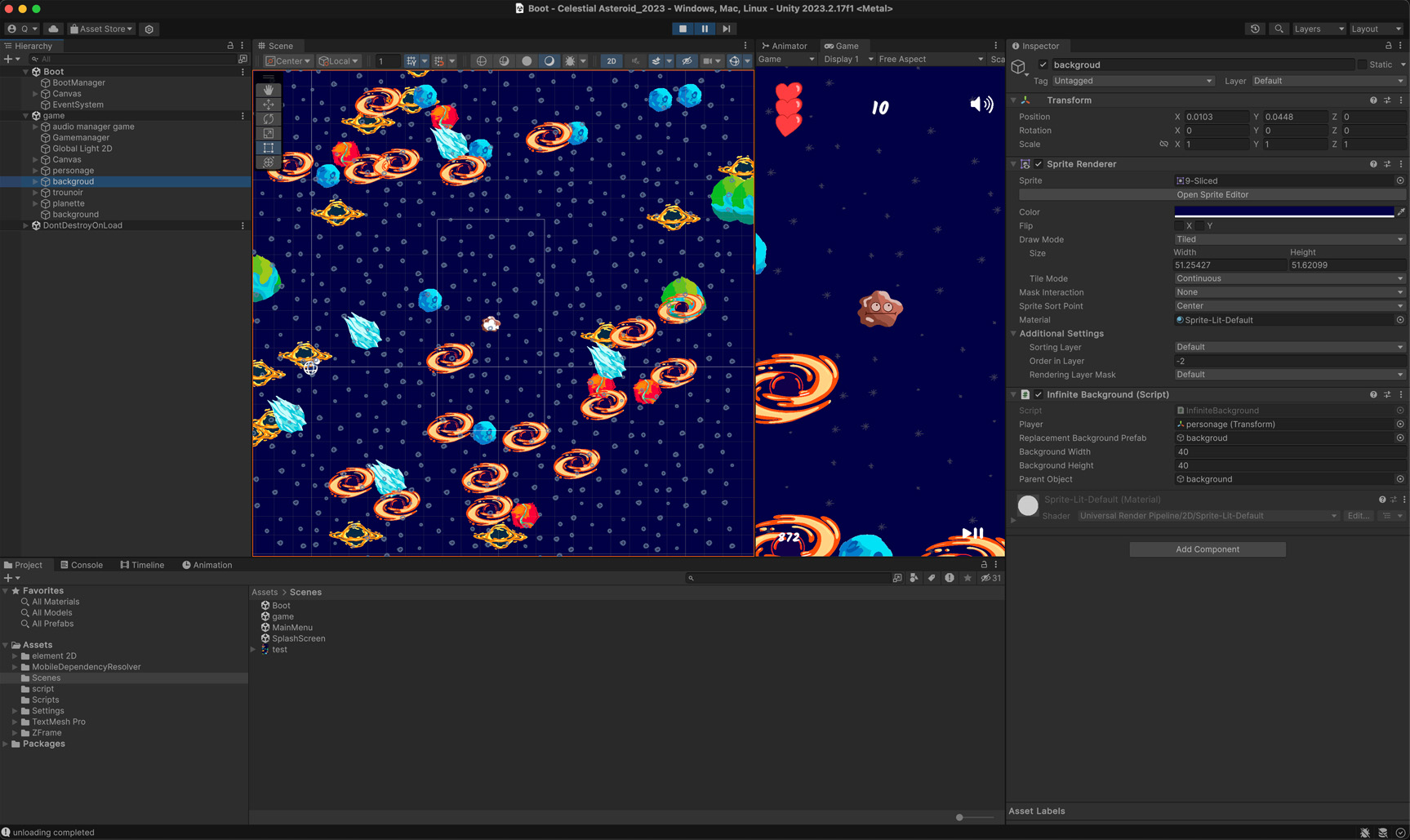1410x840 pixels.
Task: Click the object picker for Sprite field
Action: 1400,181
